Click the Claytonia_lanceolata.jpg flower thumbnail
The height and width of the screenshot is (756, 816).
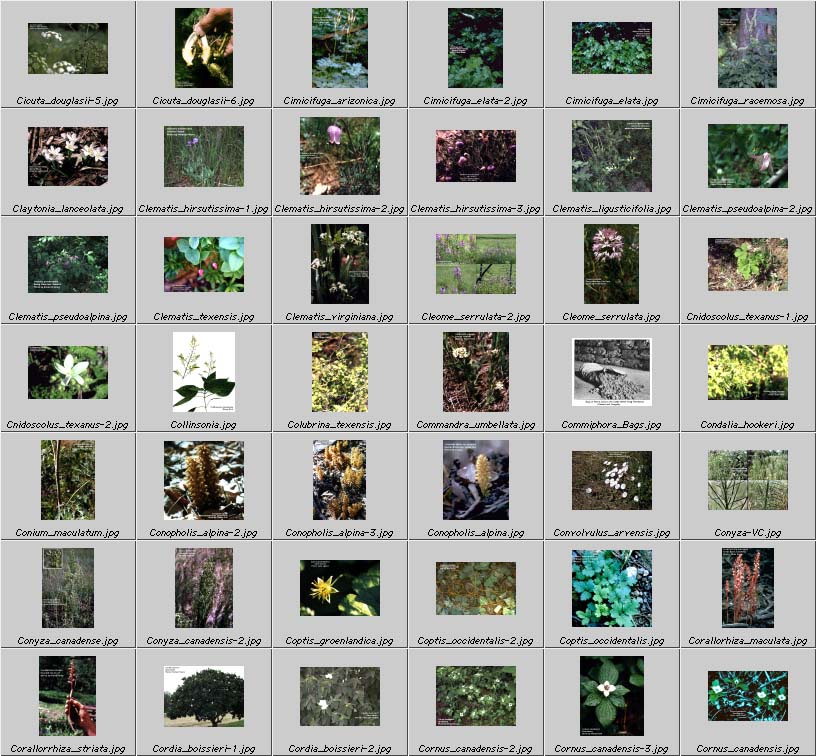(x=67, y=156)
